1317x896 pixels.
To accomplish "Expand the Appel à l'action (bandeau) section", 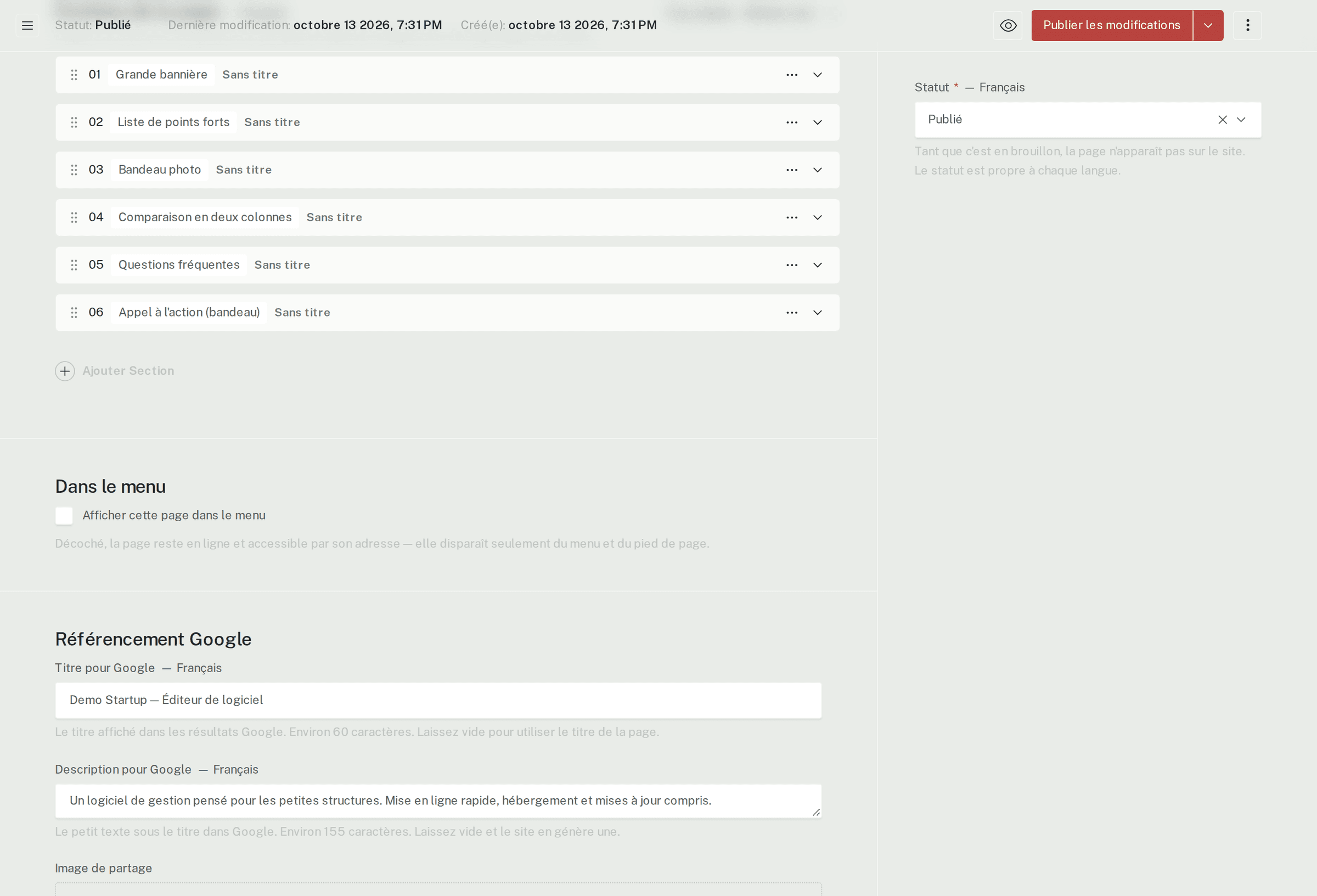I will [x=818, y=313].
